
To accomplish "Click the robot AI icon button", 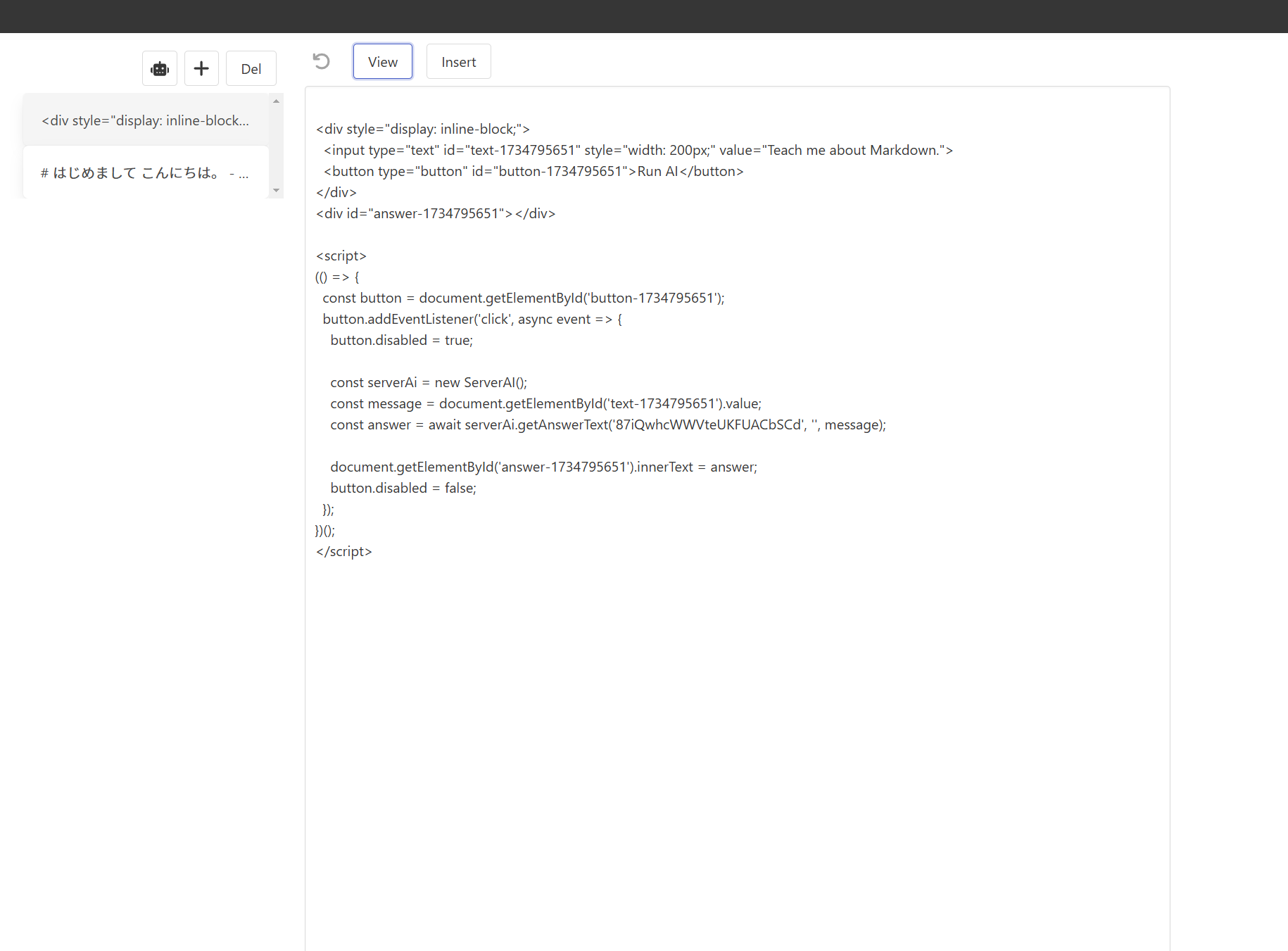I will 160,68.
